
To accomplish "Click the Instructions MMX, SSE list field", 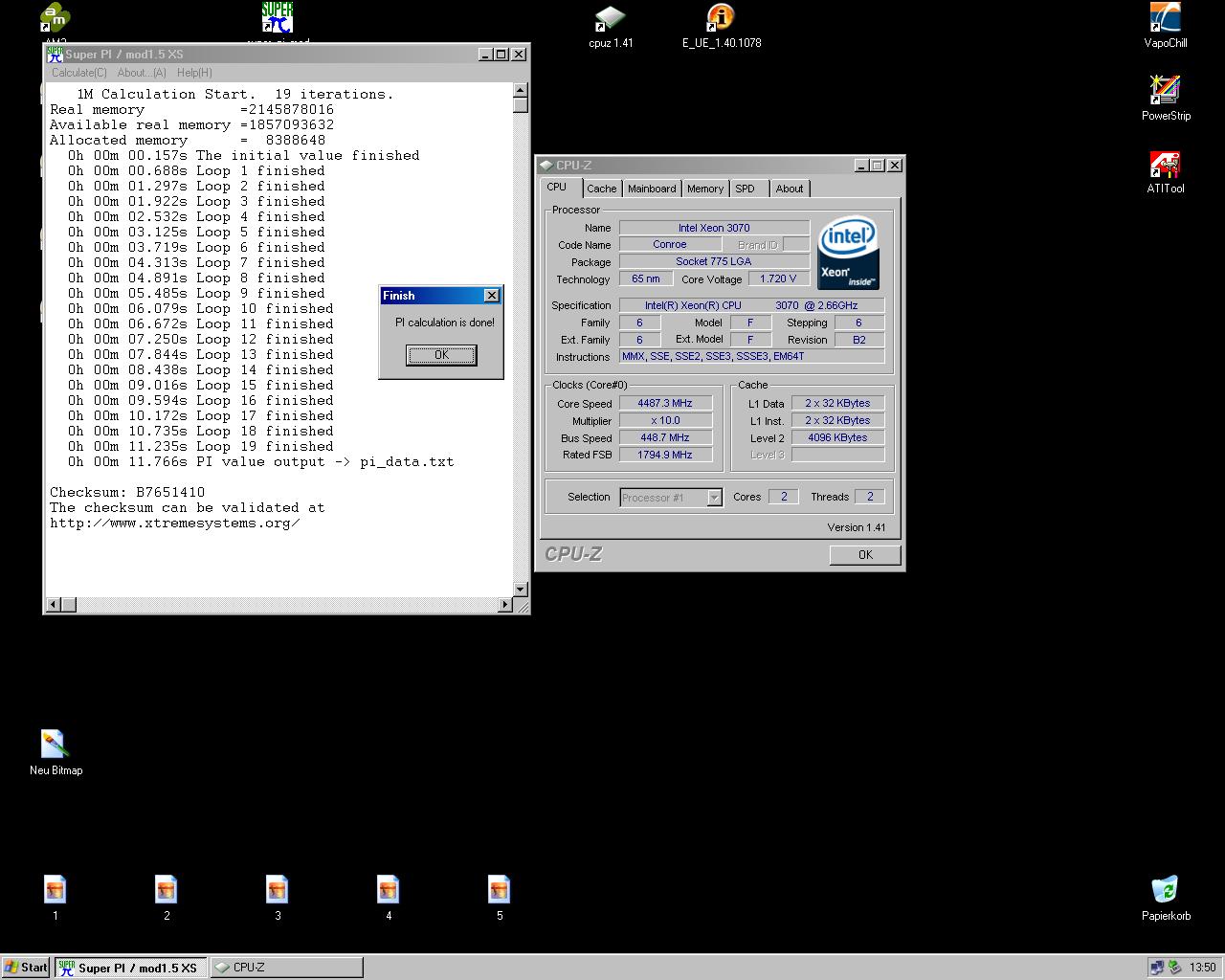I will [751, 356].
